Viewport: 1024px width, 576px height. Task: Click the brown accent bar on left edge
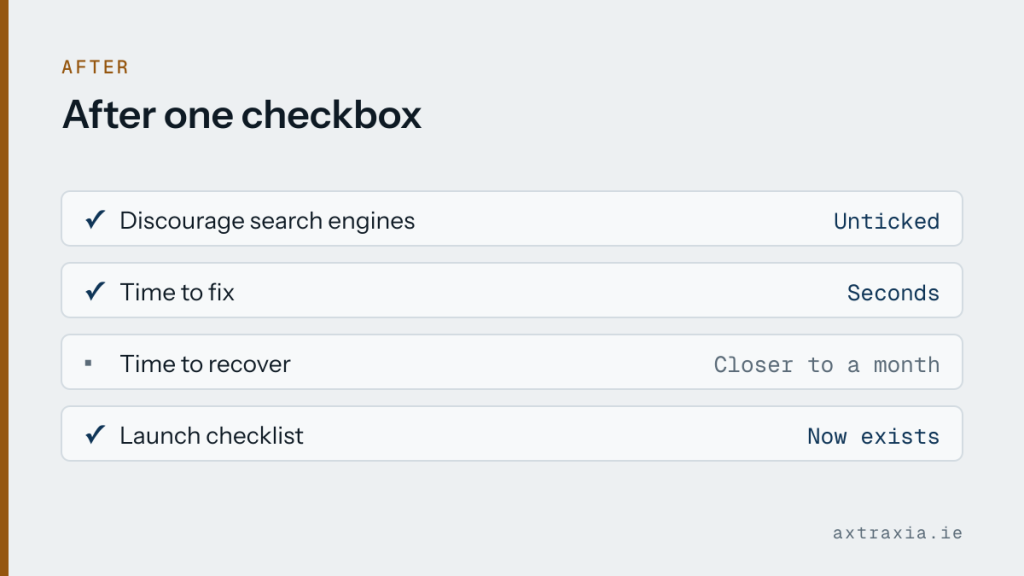click(4, 288)
